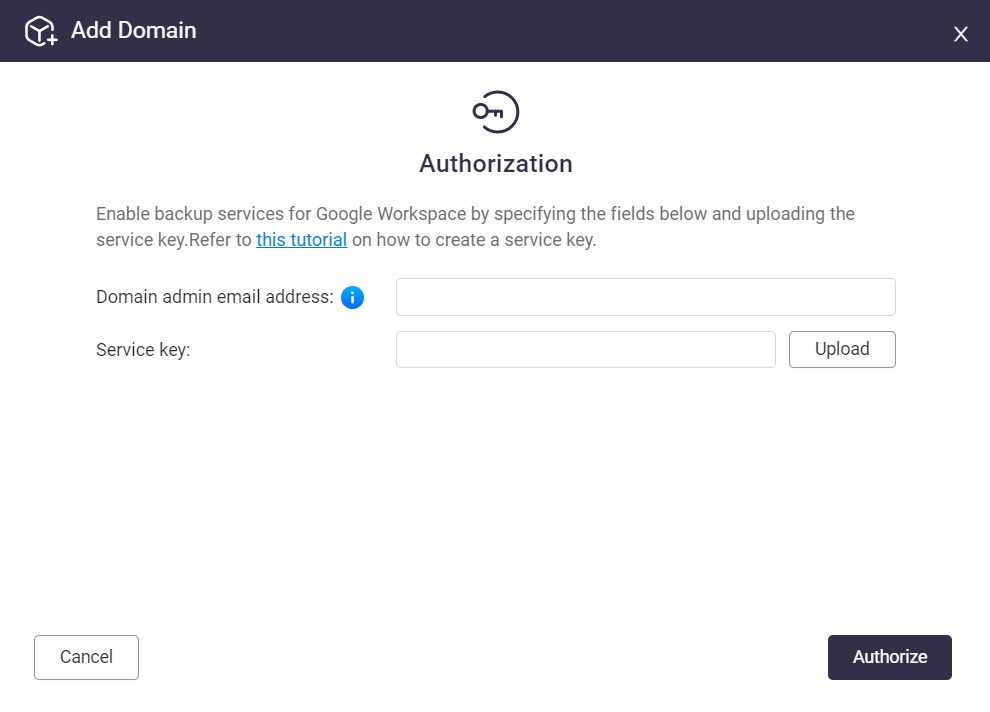Click the 'Domain admin email address:' label
This screenshot has width=990, height=712.
pos(214,297)
